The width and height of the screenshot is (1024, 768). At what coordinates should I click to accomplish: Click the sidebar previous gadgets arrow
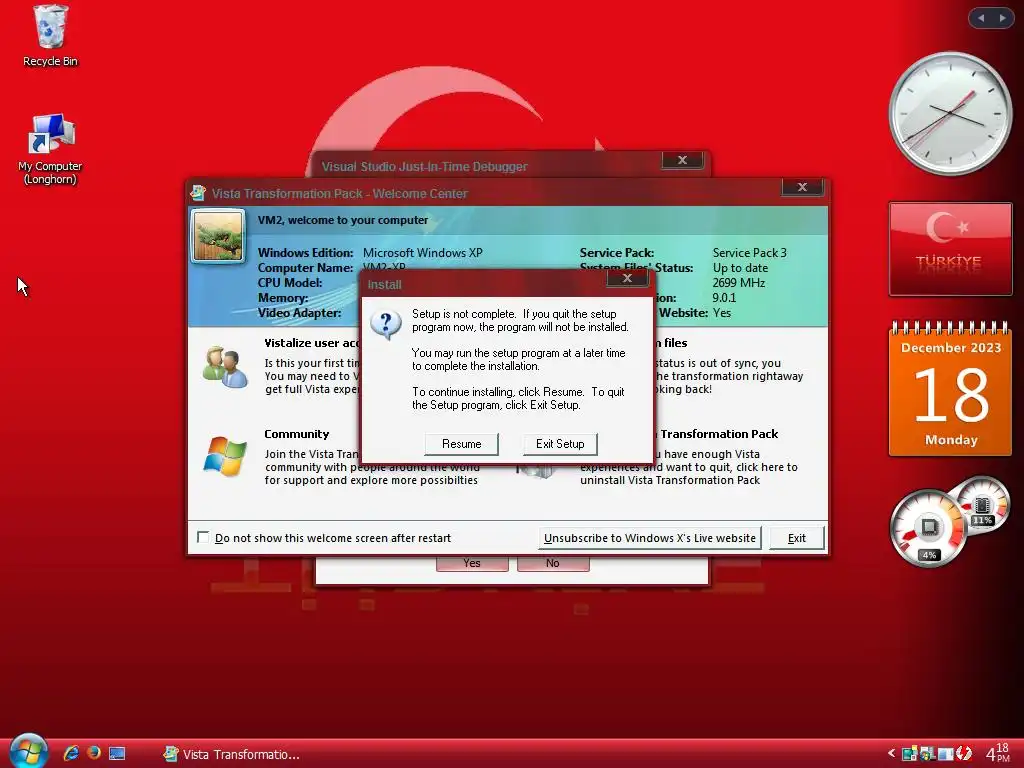981,18
